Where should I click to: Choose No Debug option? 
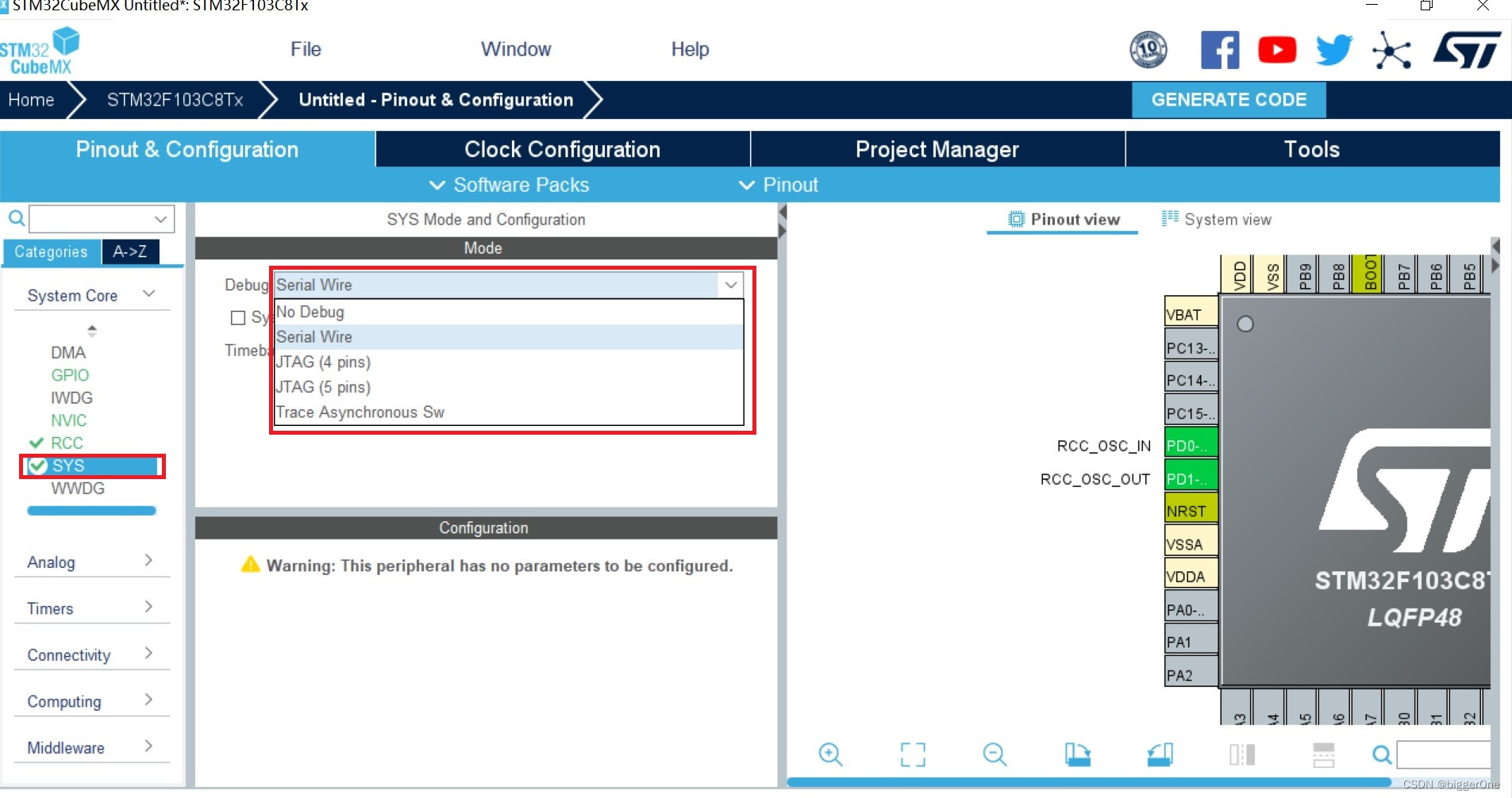click(x=508, y=312)
